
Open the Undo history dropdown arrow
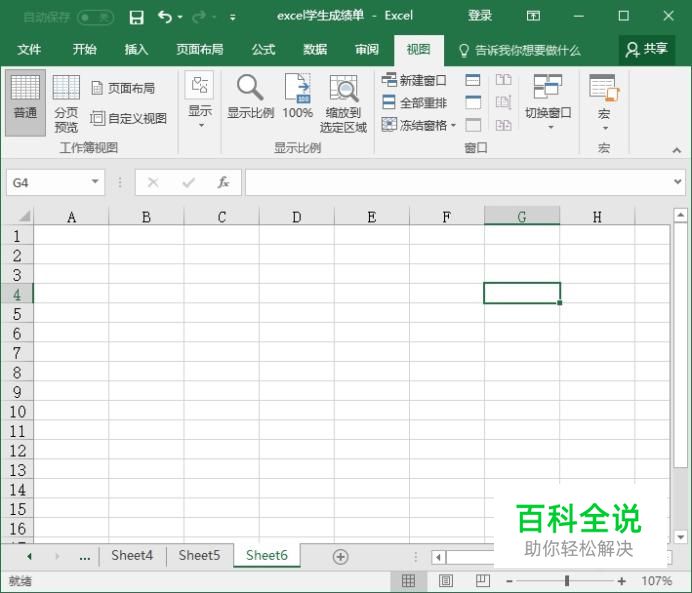tap(180, 17)
